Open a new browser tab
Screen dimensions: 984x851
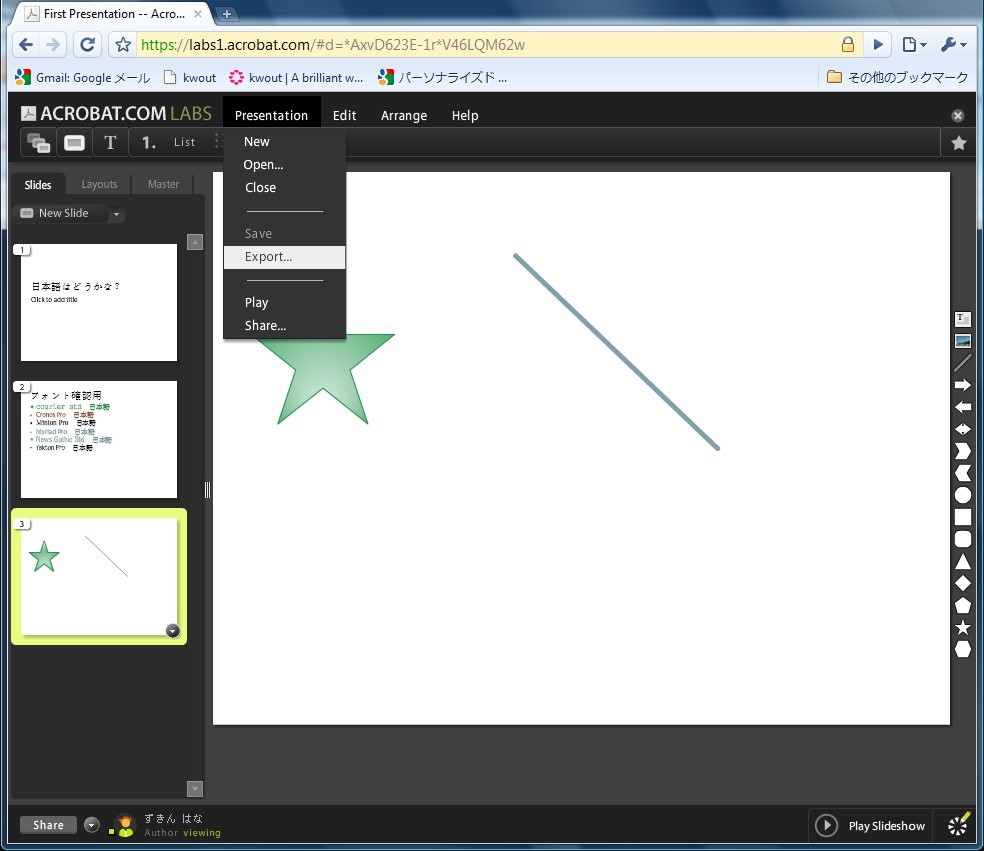227,14
